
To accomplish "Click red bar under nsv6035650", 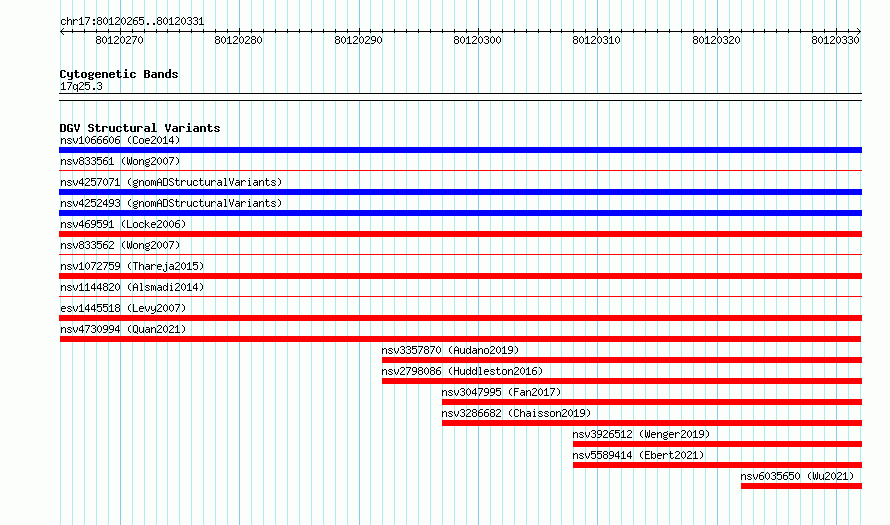I will tap(801, 486).
